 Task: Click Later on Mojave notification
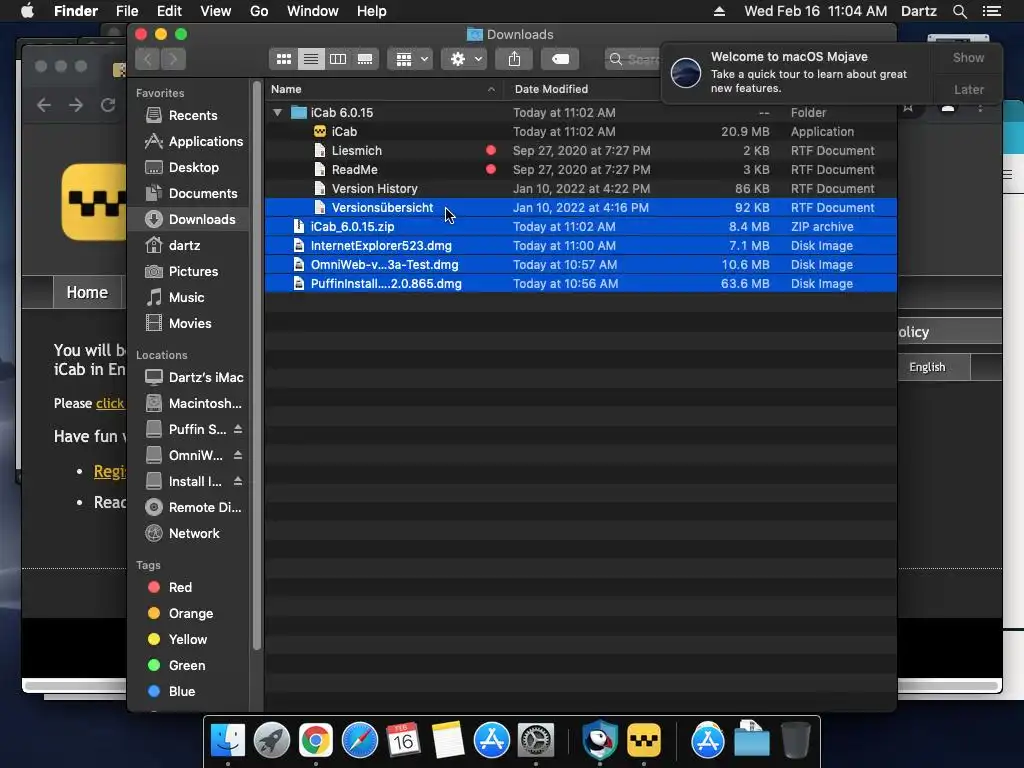(x=968, y=89)
